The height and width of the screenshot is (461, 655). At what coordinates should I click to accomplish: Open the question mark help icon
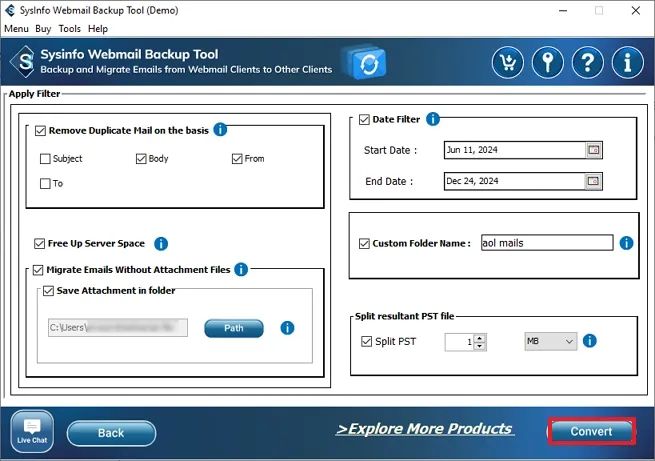[588, 63]
